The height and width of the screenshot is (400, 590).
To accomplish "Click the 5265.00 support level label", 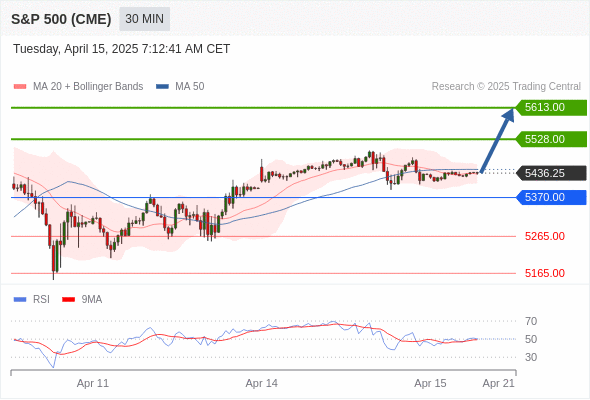I will 545,236.
